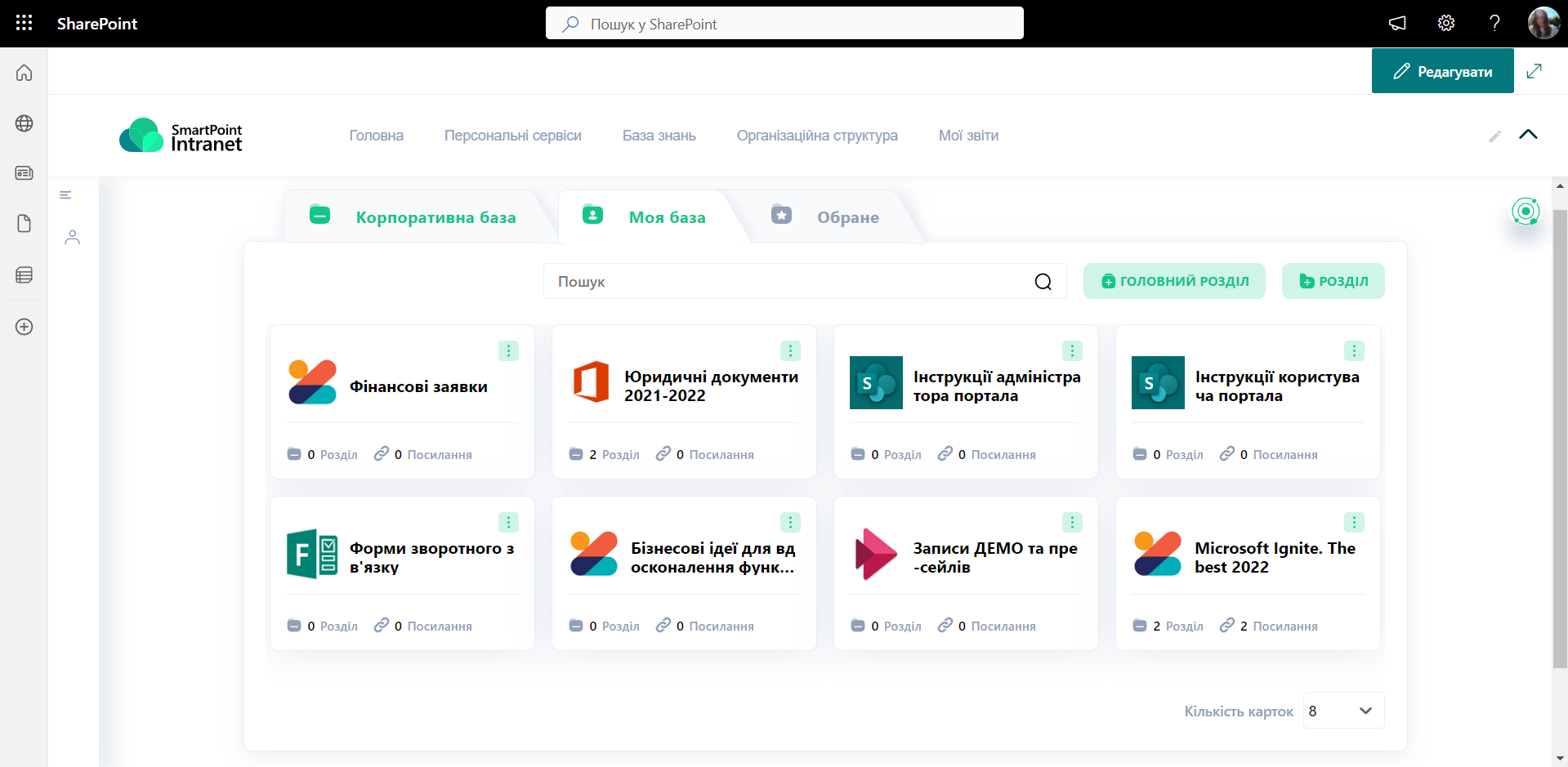
Task: Open the База знань menu item
Action: (659, 136)
